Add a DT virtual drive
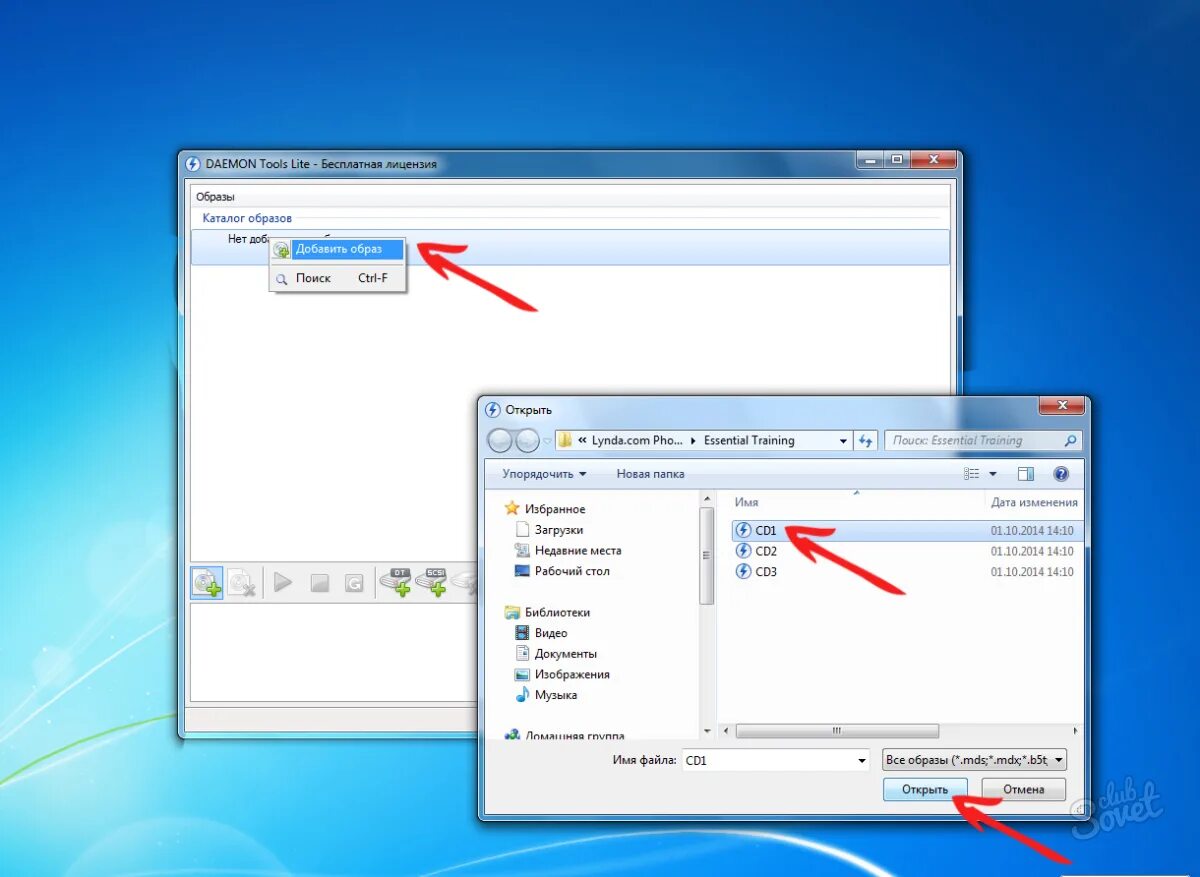 [397, 582]
